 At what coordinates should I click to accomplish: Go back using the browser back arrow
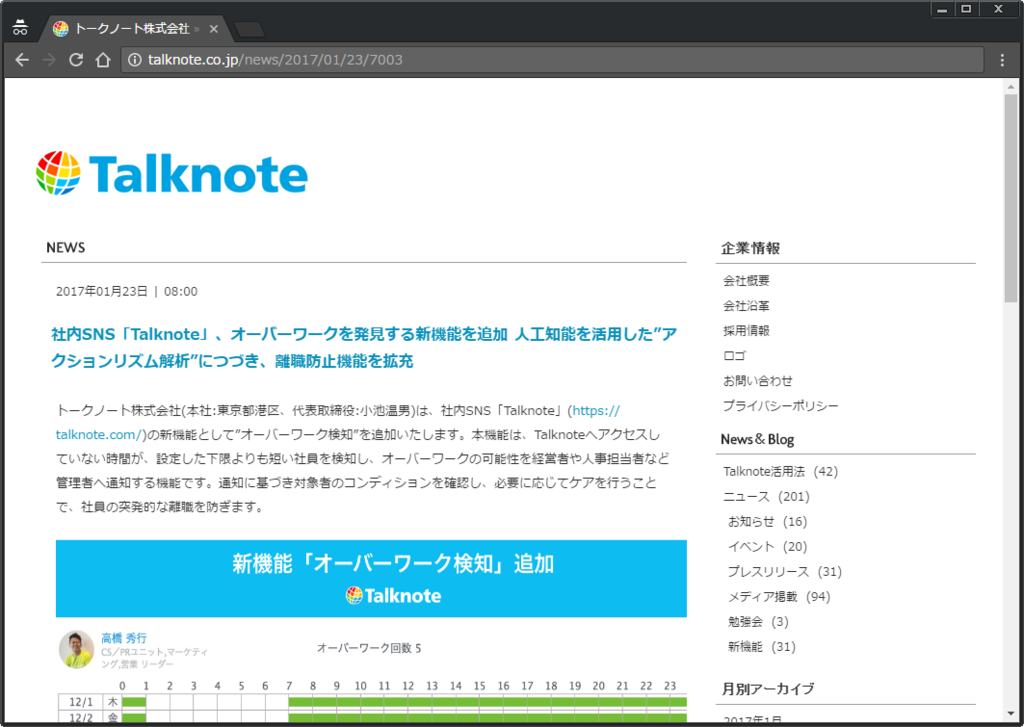tap(22, 60)
